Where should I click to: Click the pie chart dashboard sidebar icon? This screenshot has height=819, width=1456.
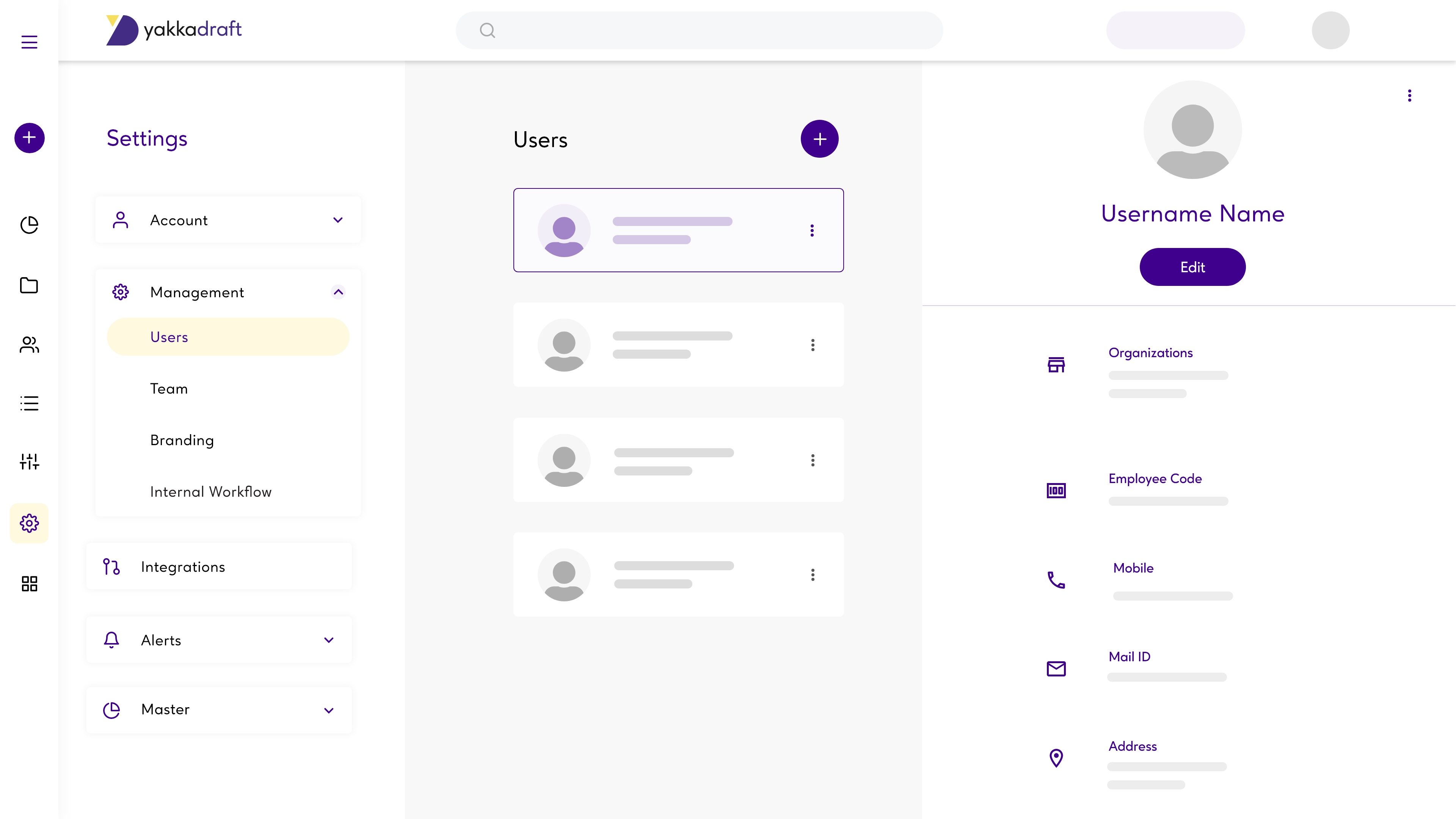click(x=30, y=224)
